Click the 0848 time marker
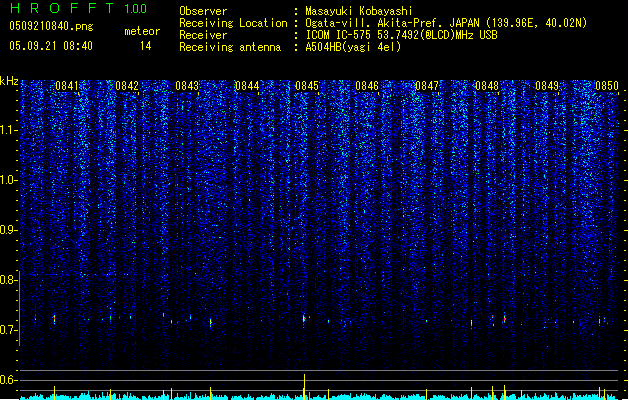The height and width of the screenshot is (400, 629). tap(487, 85)
